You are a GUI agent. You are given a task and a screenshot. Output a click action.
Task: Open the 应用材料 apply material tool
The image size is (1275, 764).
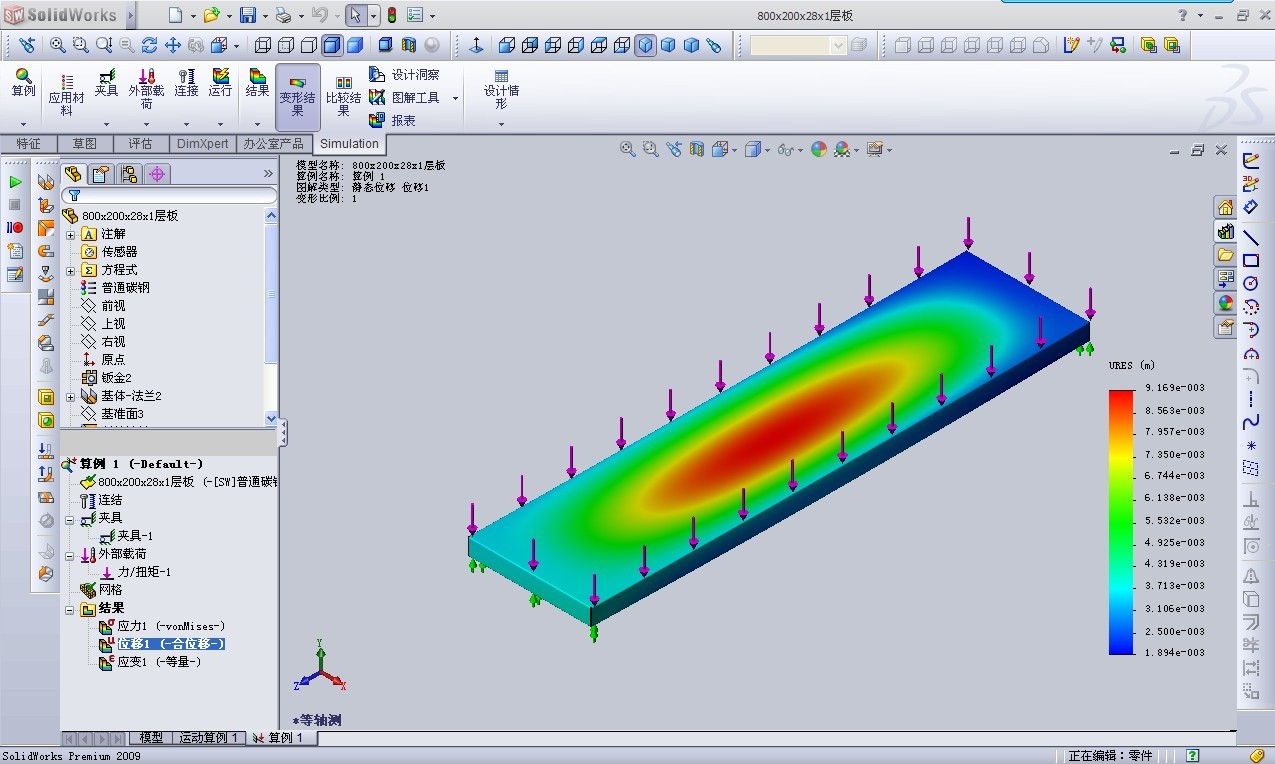66,94
